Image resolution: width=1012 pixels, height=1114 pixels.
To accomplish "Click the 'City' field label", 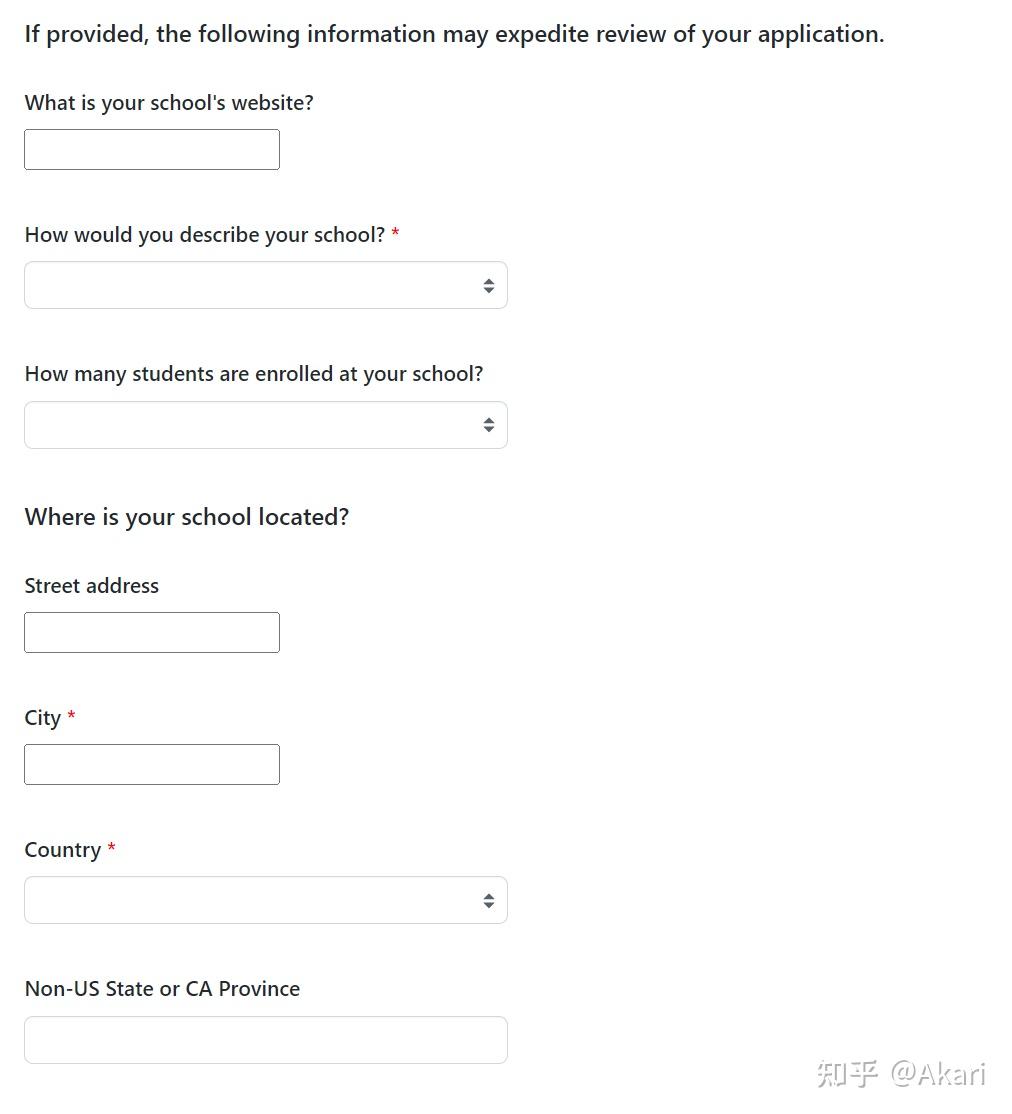I will [x=43, y=718].
